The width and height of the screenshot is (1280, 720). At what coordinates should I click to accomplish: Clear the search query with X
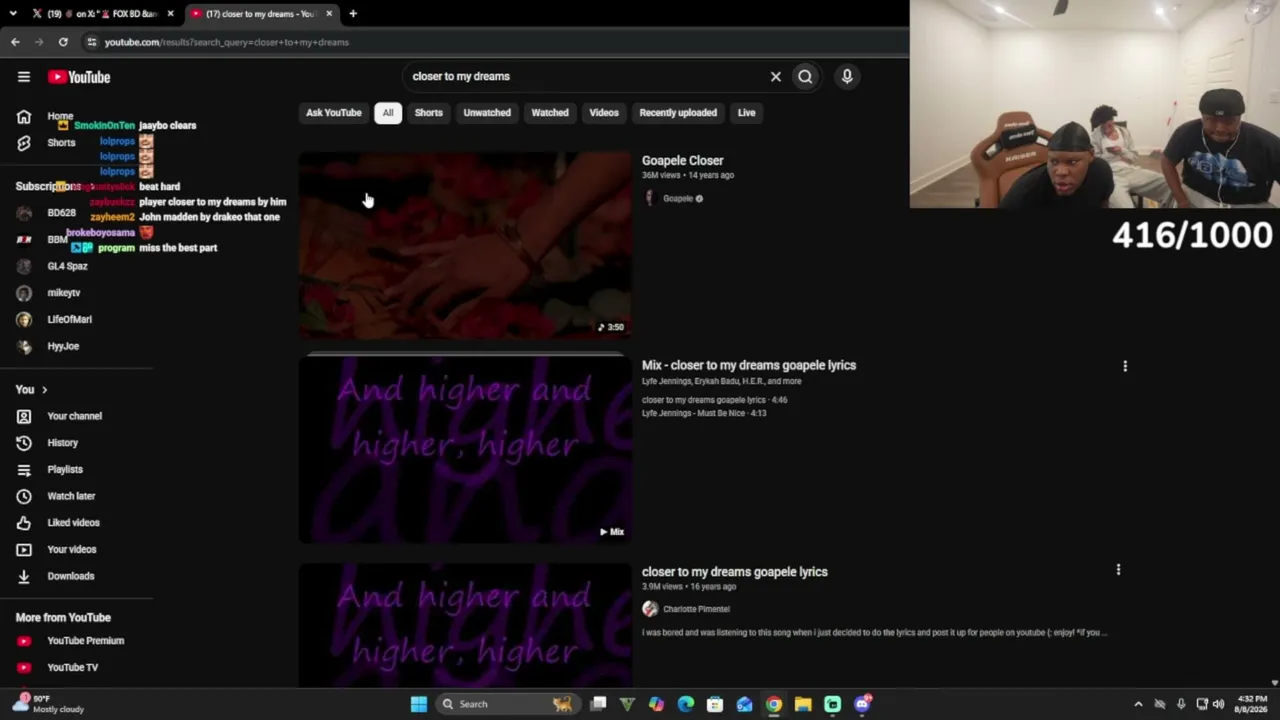pyautogui.click(x=775, y=76)
